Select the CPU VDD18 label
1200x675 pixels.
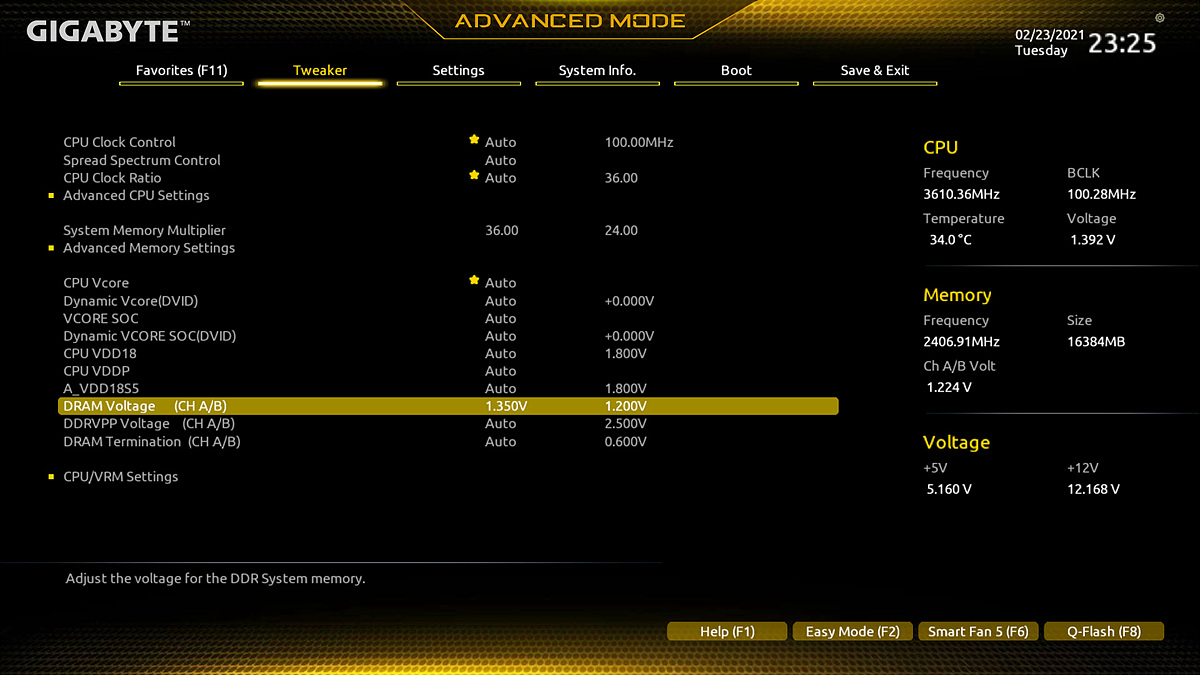tap(100, 354)
